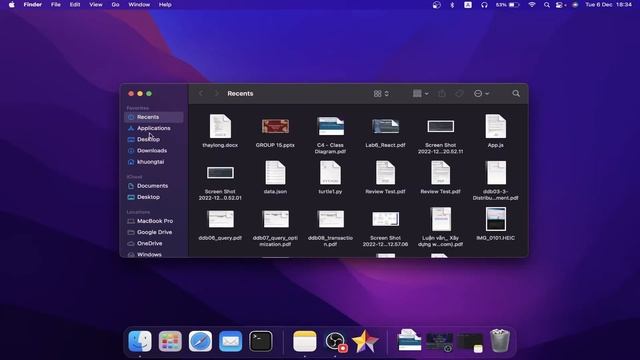This screenshot has width=640, height=360.
Task: Go back using the Finder back arrow
Action: pyautogui.click(x=201, y=93)
